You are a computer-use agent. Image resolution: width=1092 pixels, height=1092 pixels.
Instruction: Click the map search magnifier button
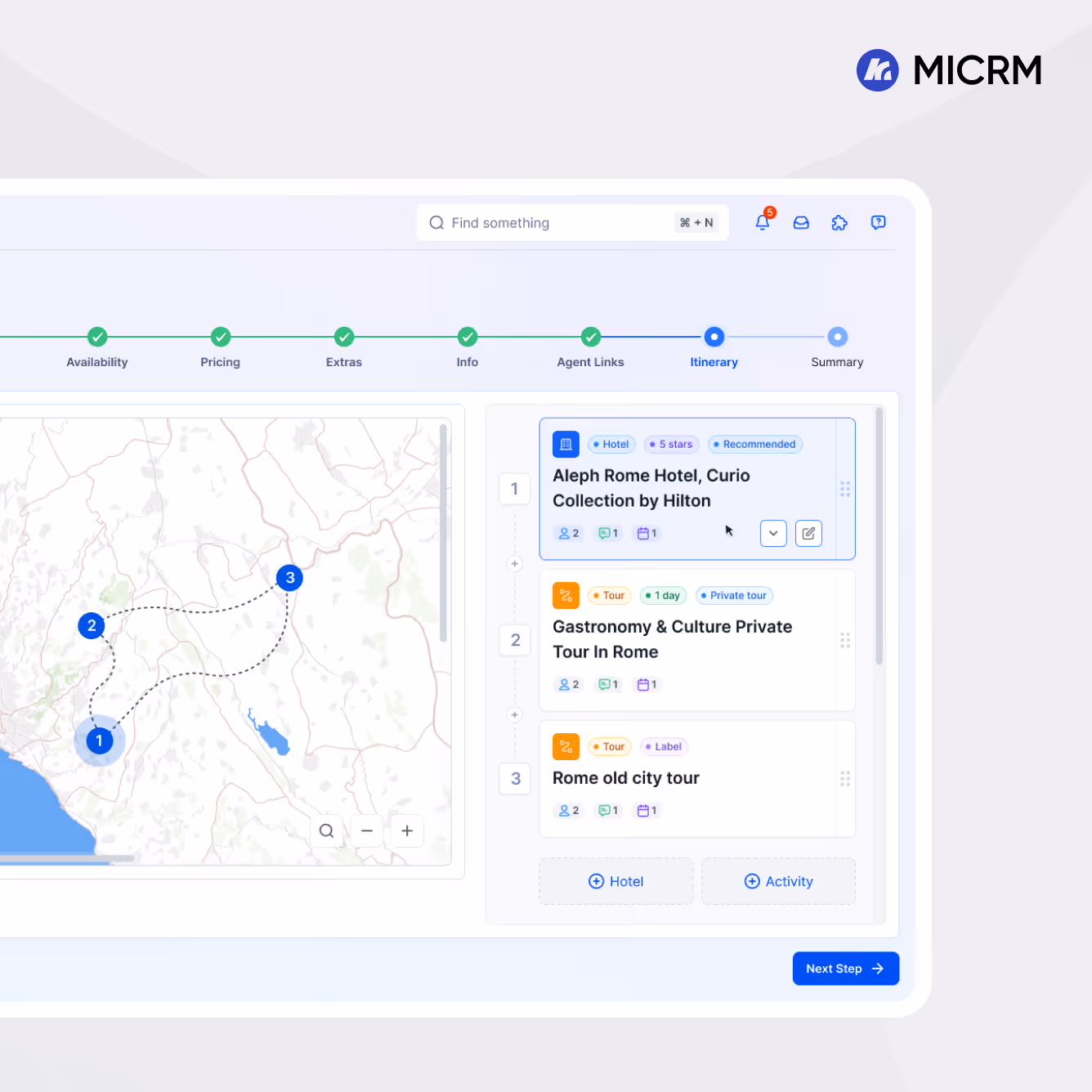[326, 830]
